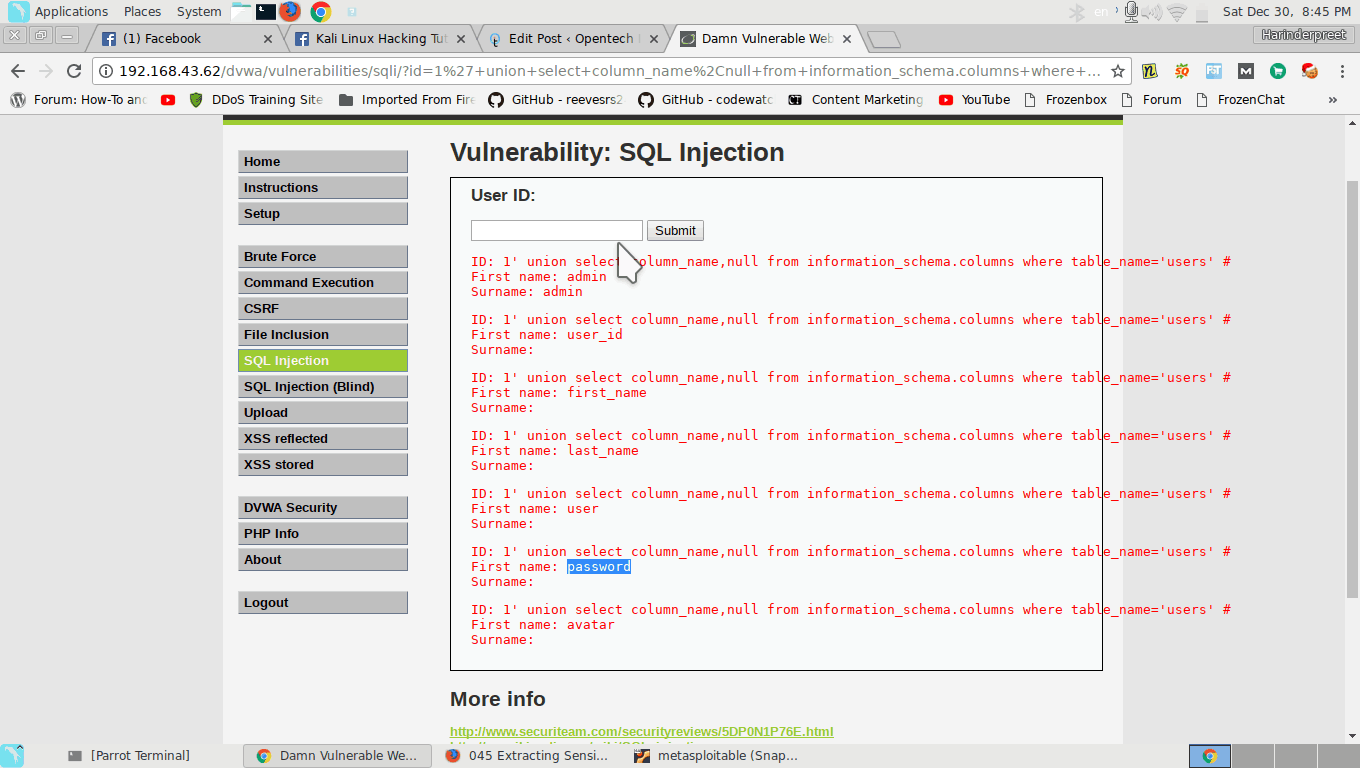The image size is (1360, 768).
Task: Click the Bluetooth tray icon
Action: click(x=1078, y=12)
